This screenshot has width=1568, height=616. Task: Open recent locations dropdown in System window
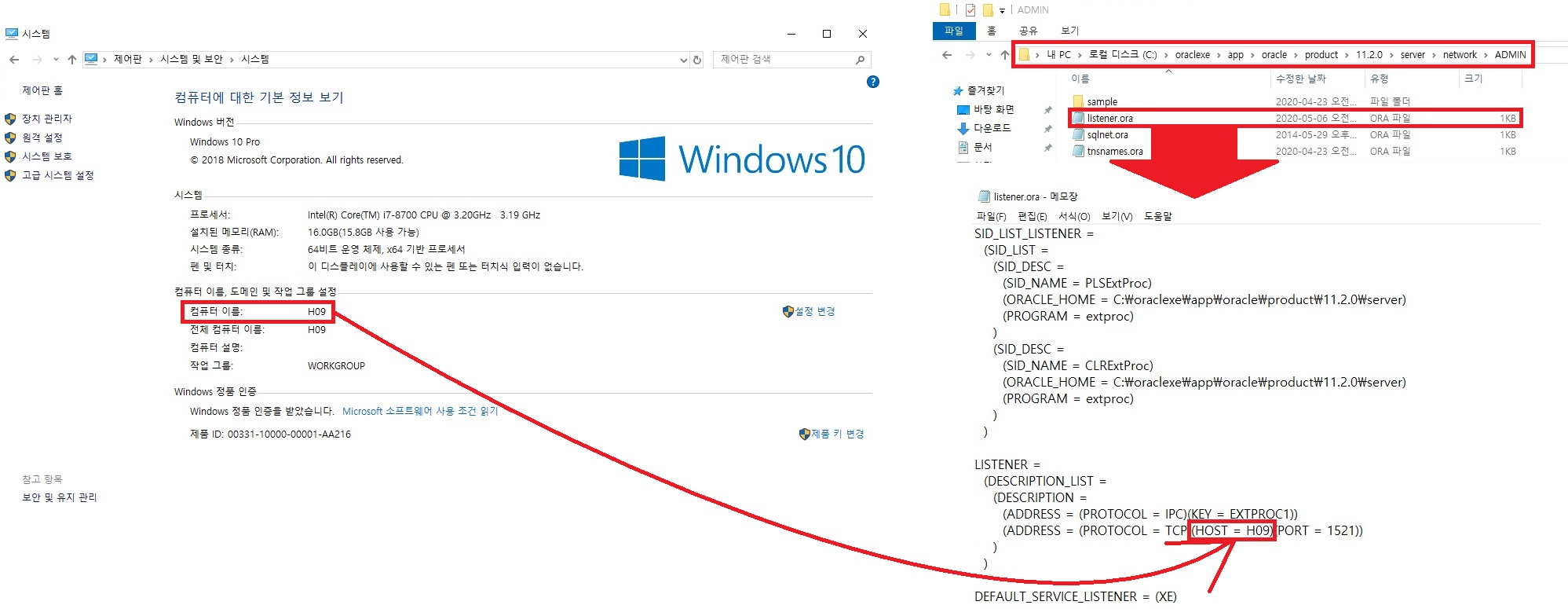(x=56, y=60)
